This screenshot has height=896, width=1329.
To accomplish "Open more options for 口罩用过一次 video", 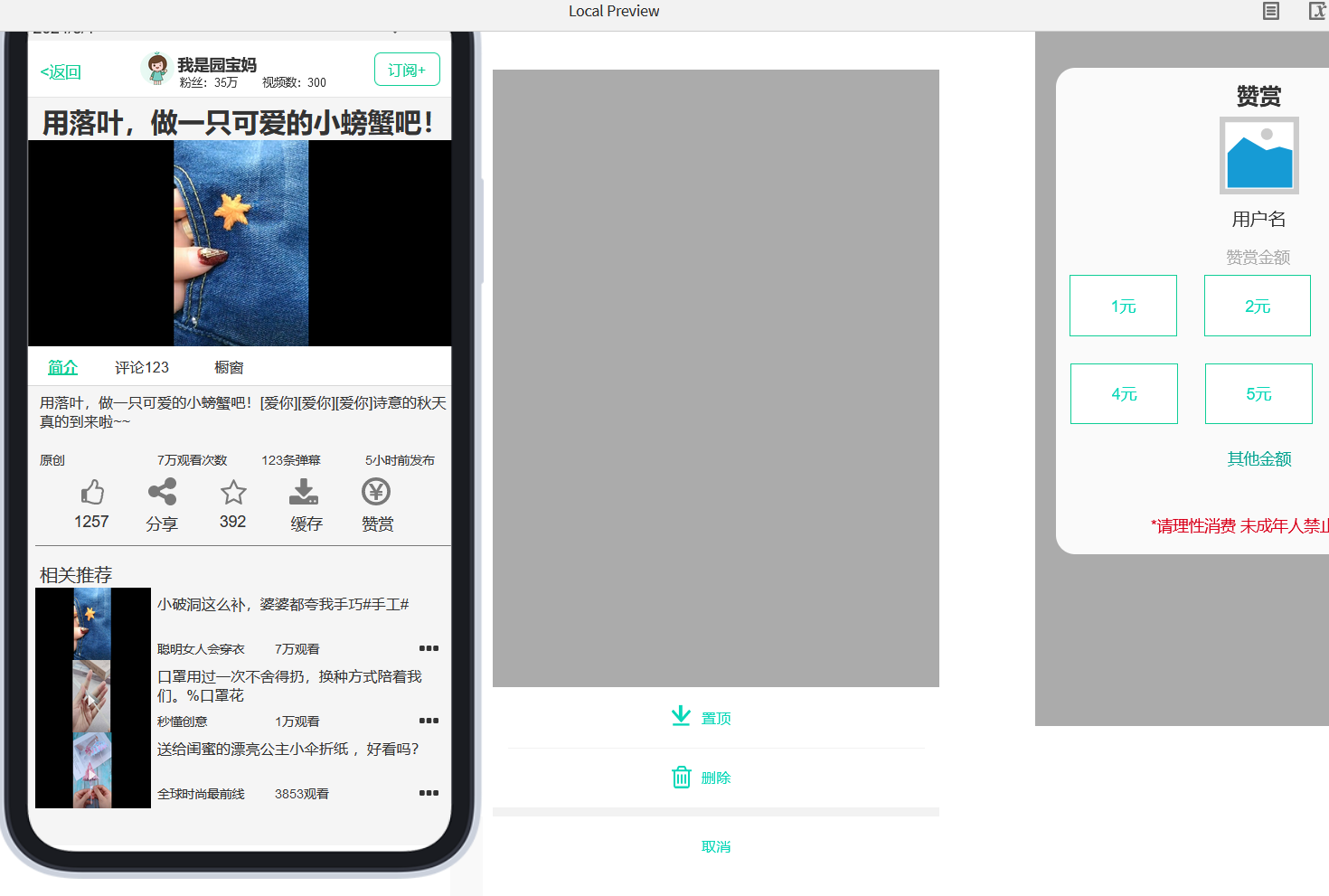I will click(429, 721).
